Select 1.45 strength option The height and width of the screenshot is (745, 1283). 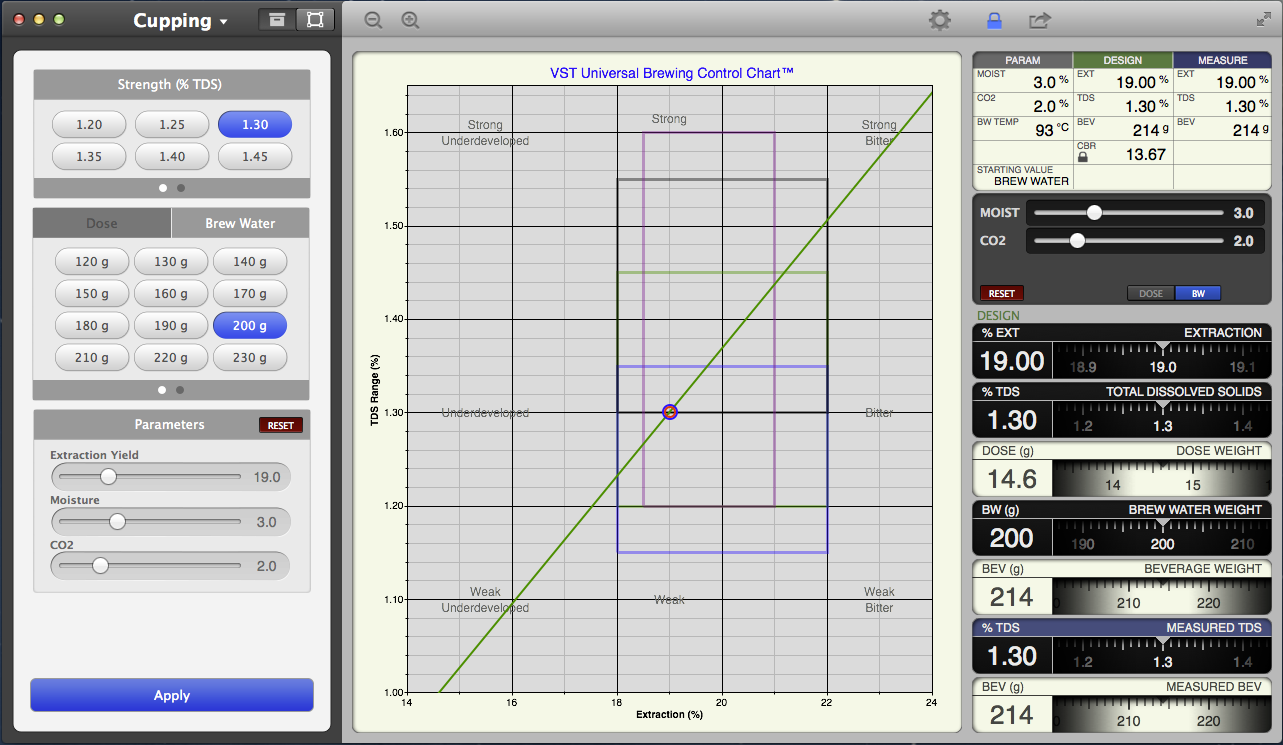coord(255,157)
